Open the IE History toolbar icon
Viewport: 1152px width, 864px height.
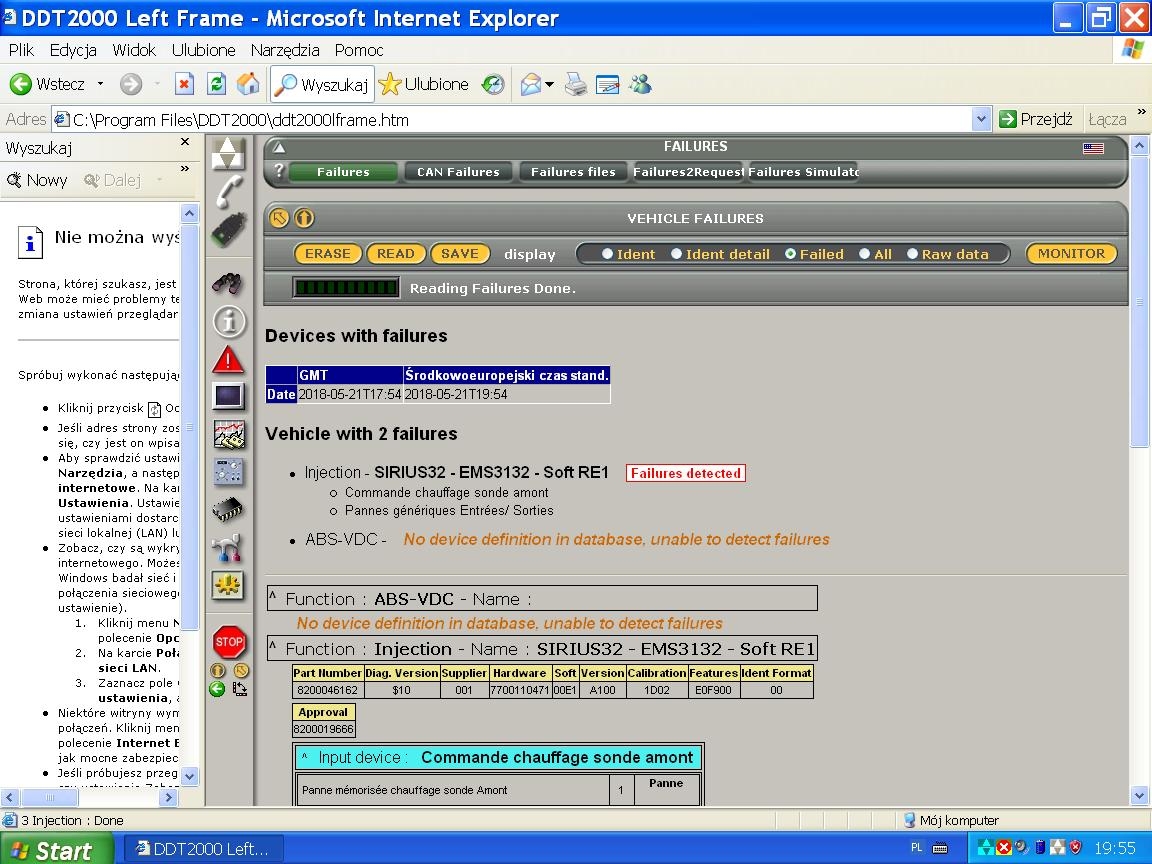(x=493, y=84)
